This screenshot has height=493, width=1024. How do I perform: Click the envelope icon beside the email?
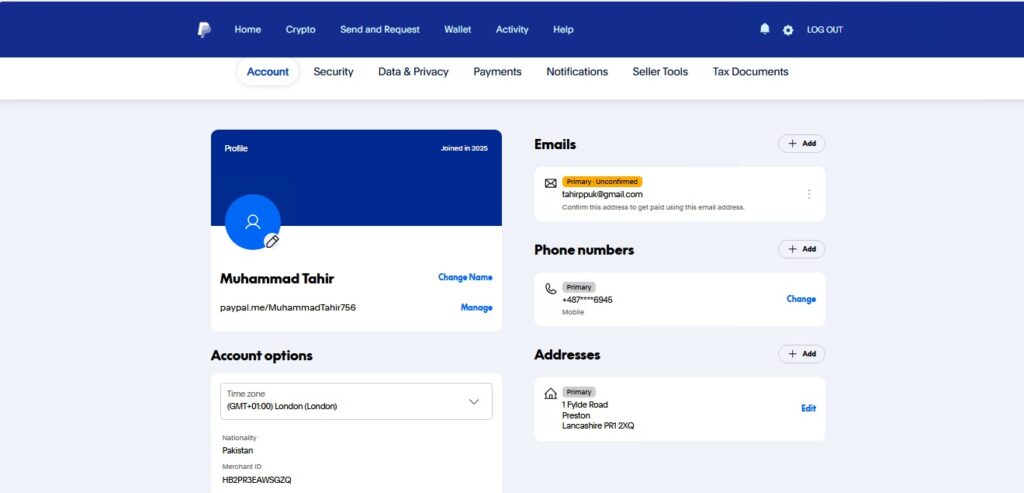point(550,183)
